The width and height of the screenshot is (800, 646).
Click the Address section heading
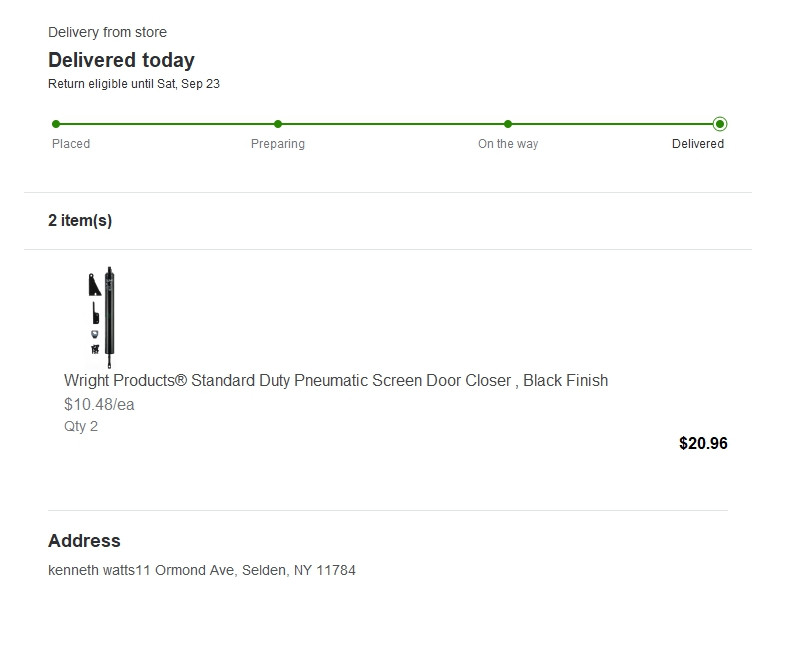[84, 541]
